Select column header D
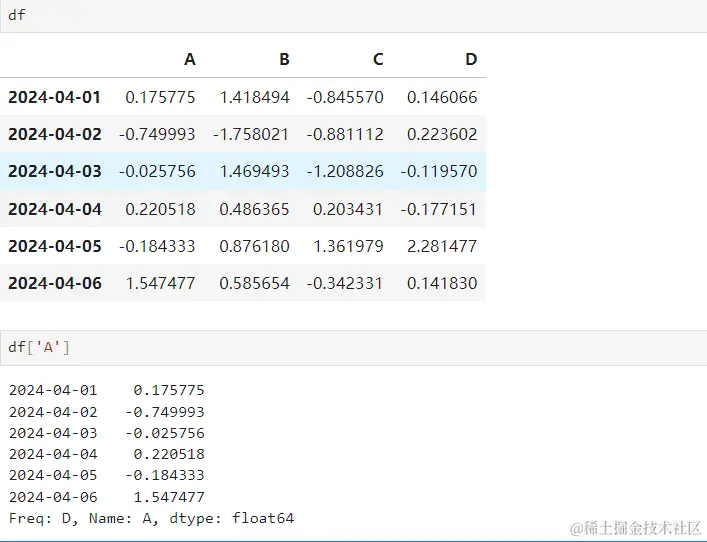This screenshot has height=542, width=707. coord(471,59)
